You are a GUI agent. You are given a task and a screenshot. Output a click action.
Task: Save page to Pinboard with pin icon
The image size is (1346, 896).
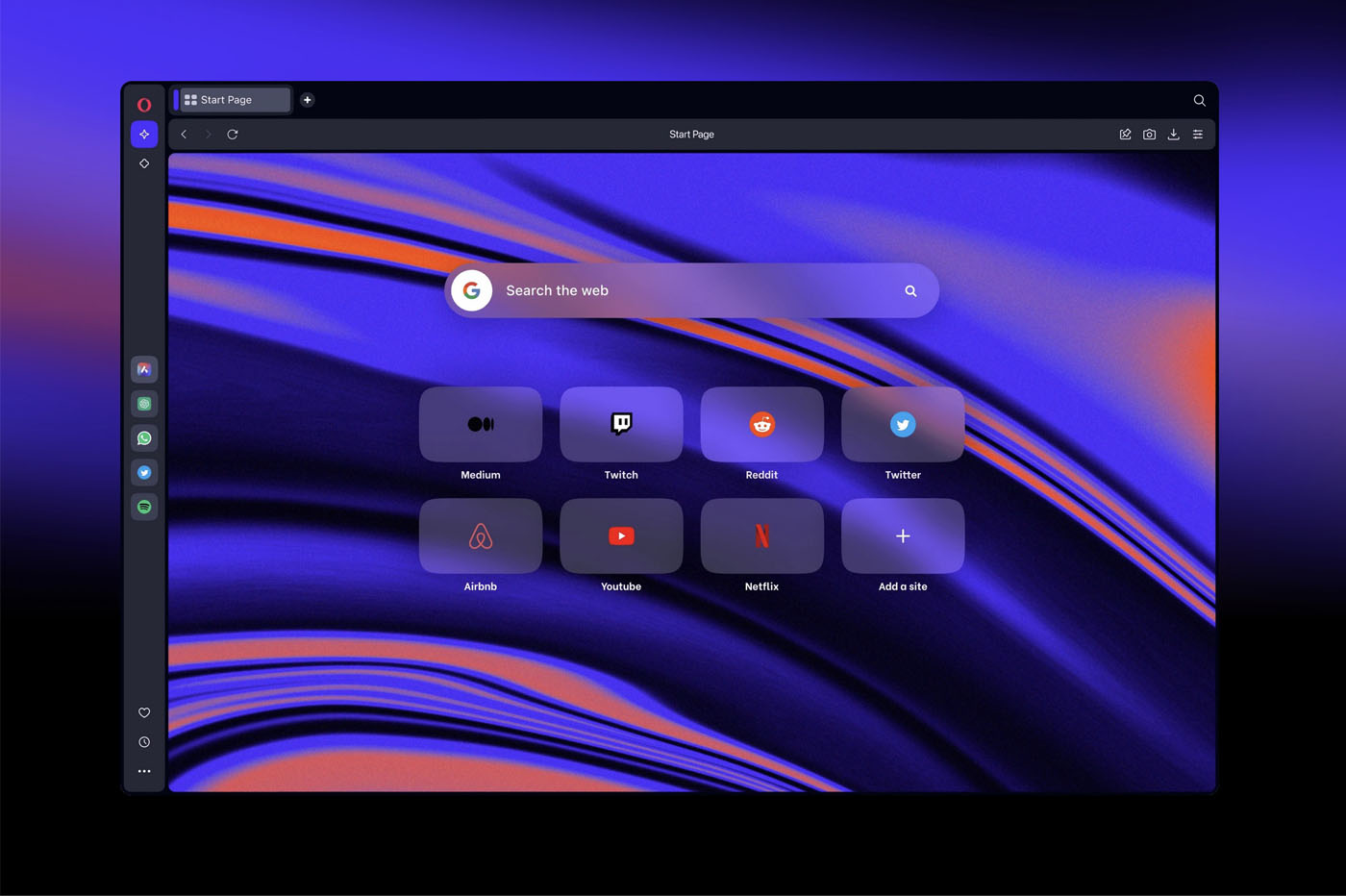coord(1125,135)
